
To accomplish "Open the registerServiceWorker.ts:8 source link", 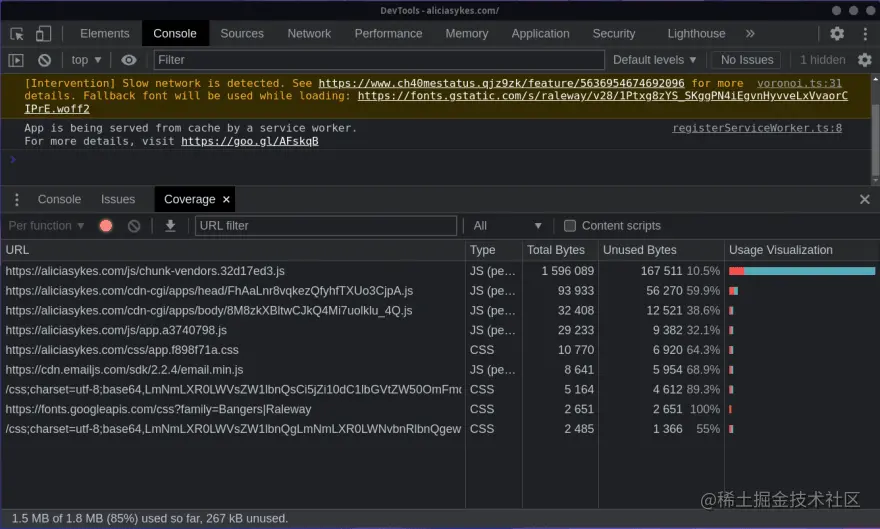I will [x=757, y=128].
